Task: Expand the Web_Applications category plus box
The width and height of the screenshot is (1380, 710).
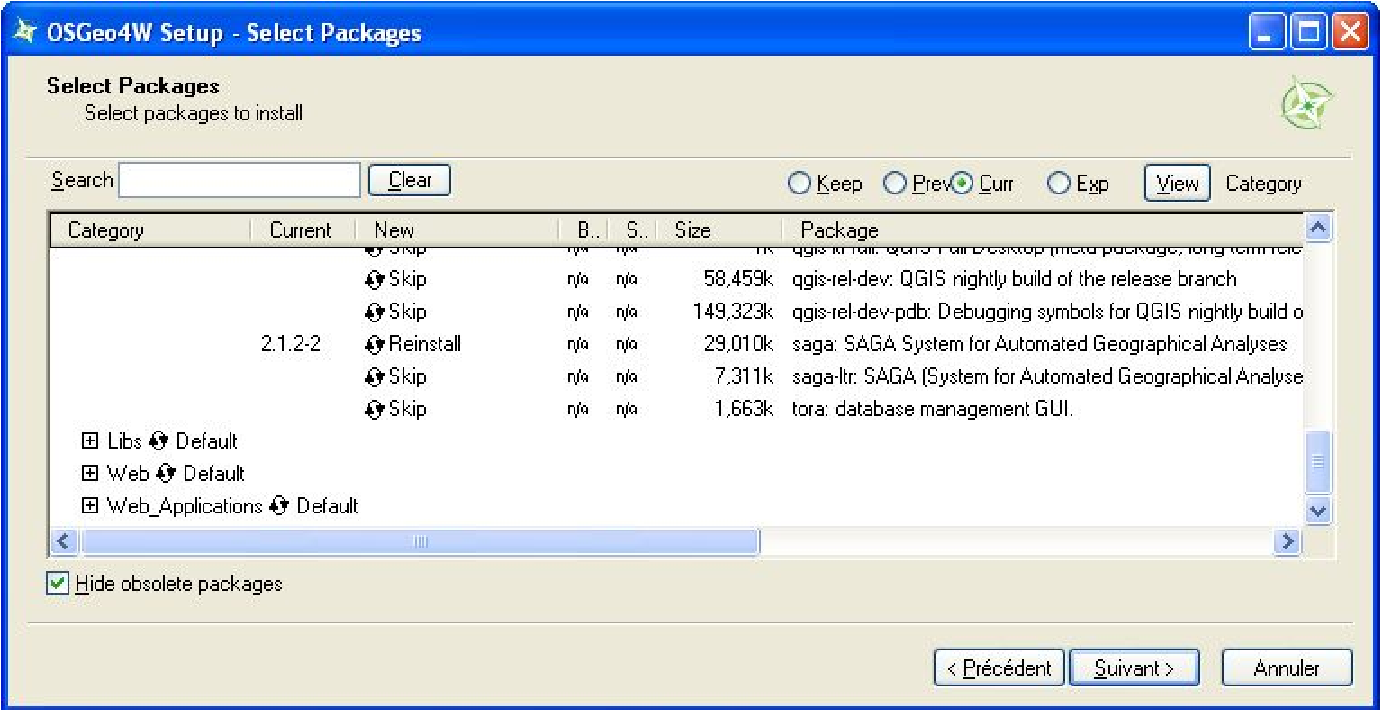Action: point(90,506)
